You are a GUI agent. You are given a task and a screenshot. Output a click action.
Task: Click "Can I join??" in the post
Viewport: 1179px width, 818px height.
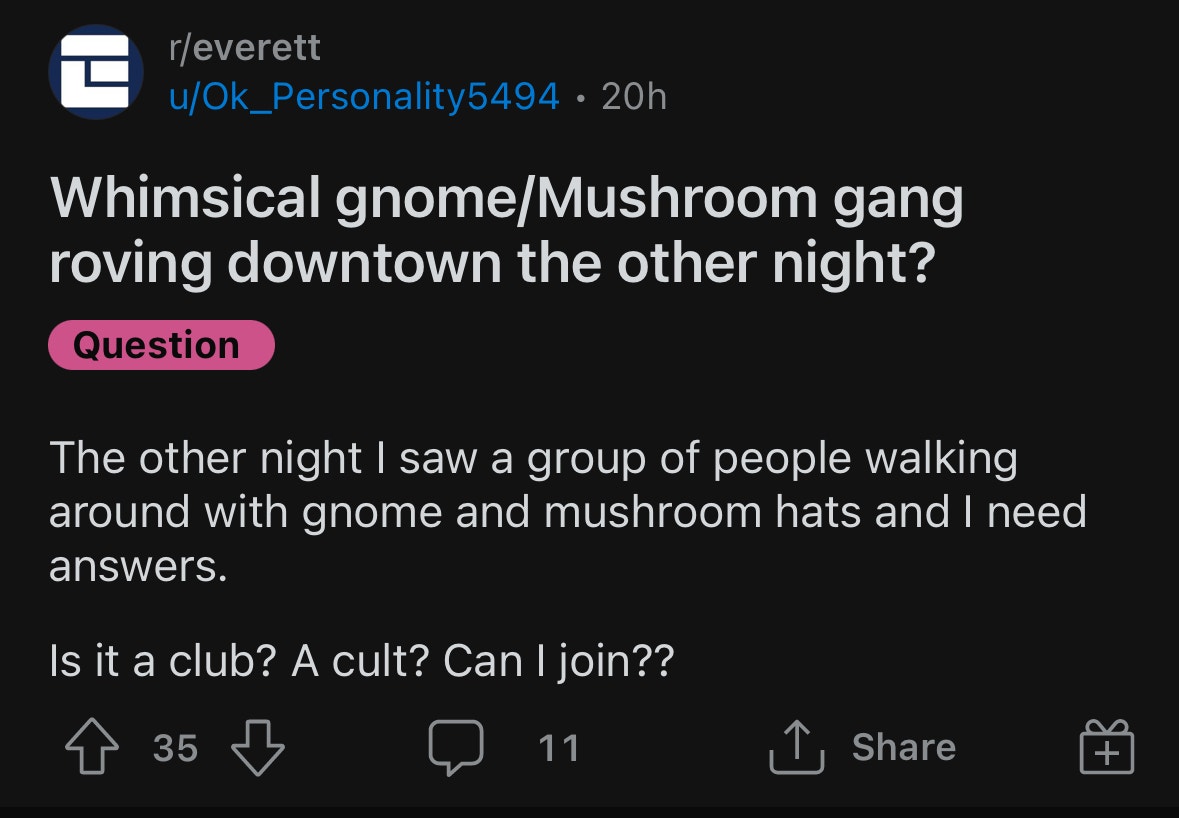coord(558,661)
